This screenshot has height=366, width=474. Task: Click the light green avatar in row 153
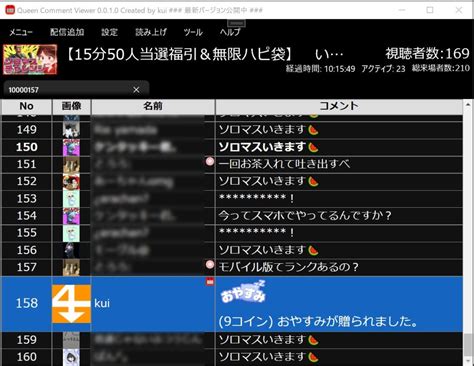click(71, 199)
